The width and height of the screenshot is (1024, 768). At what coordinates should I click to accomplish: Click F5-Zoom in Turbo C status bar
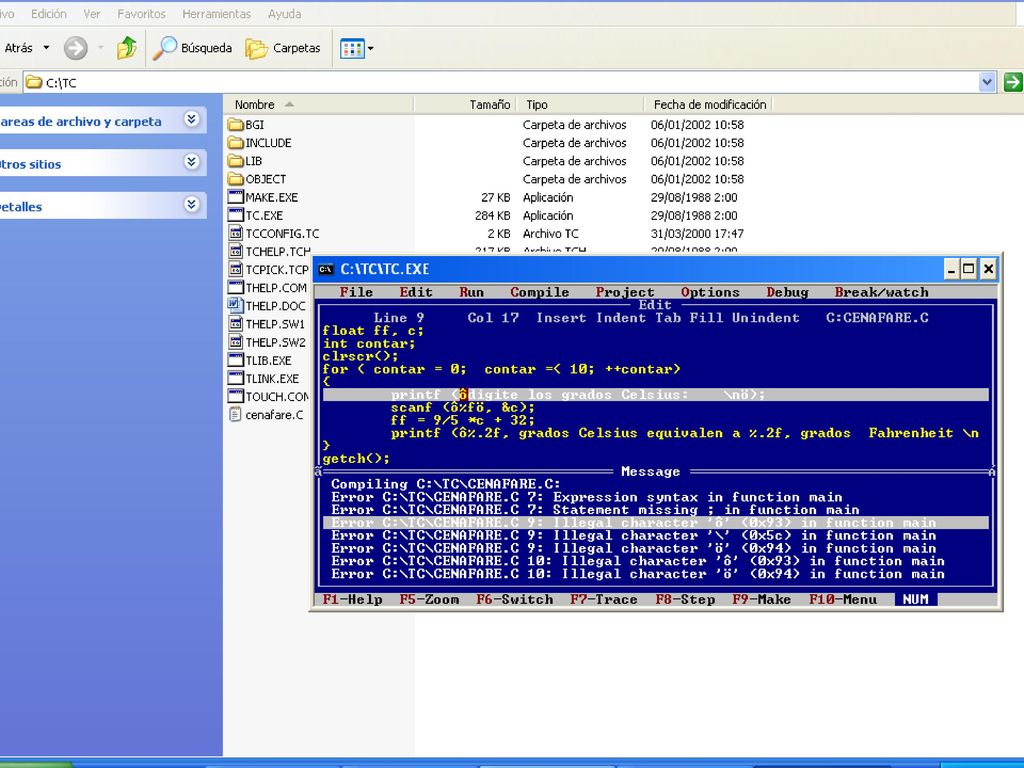429,600
